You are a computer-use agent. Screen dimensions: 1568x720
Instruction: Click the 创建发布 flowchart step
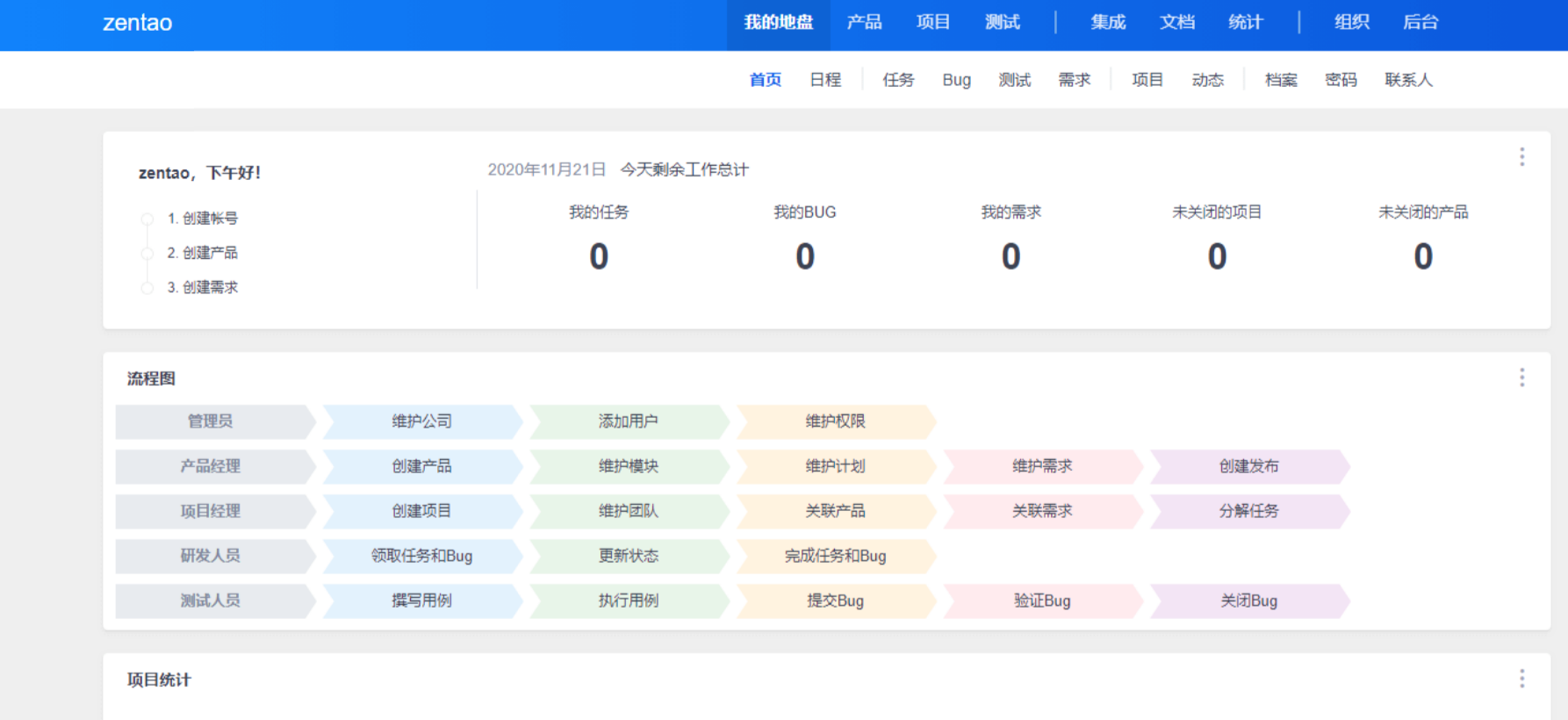point(1248,466)
